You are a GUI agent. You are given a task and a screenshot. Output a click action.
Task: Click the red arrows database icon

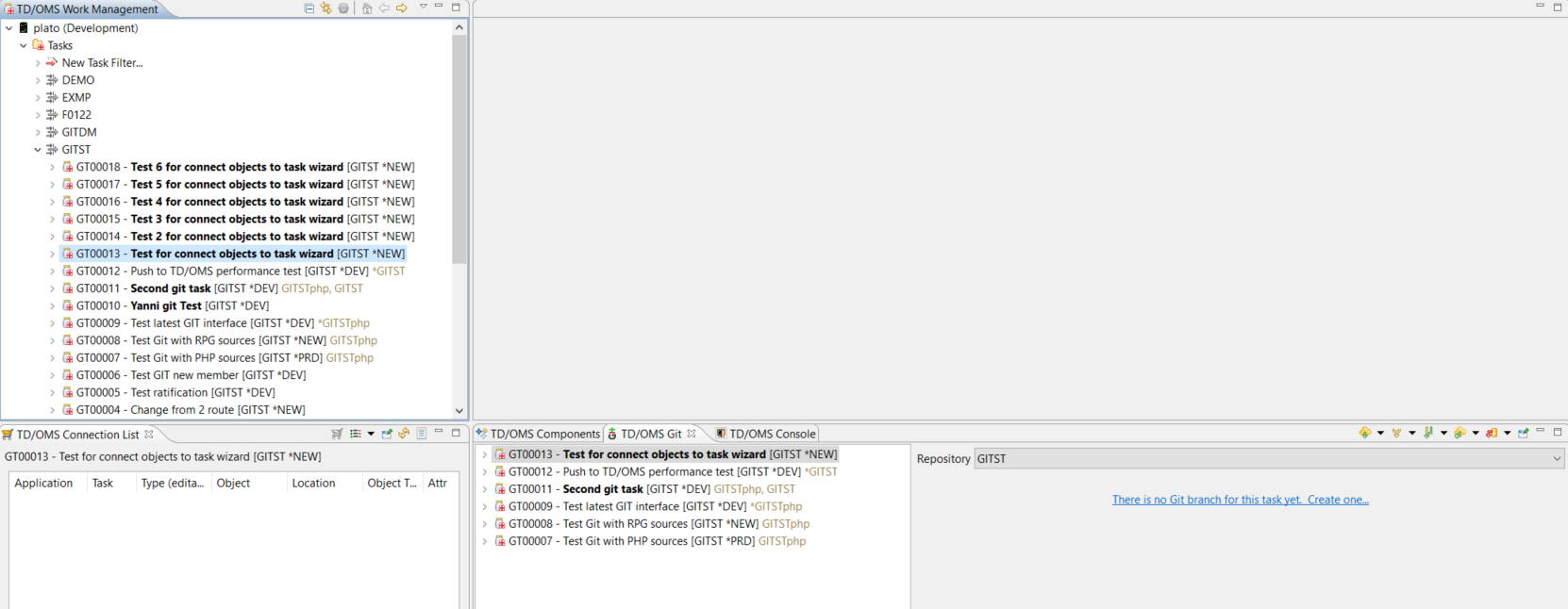[1491, 433]
